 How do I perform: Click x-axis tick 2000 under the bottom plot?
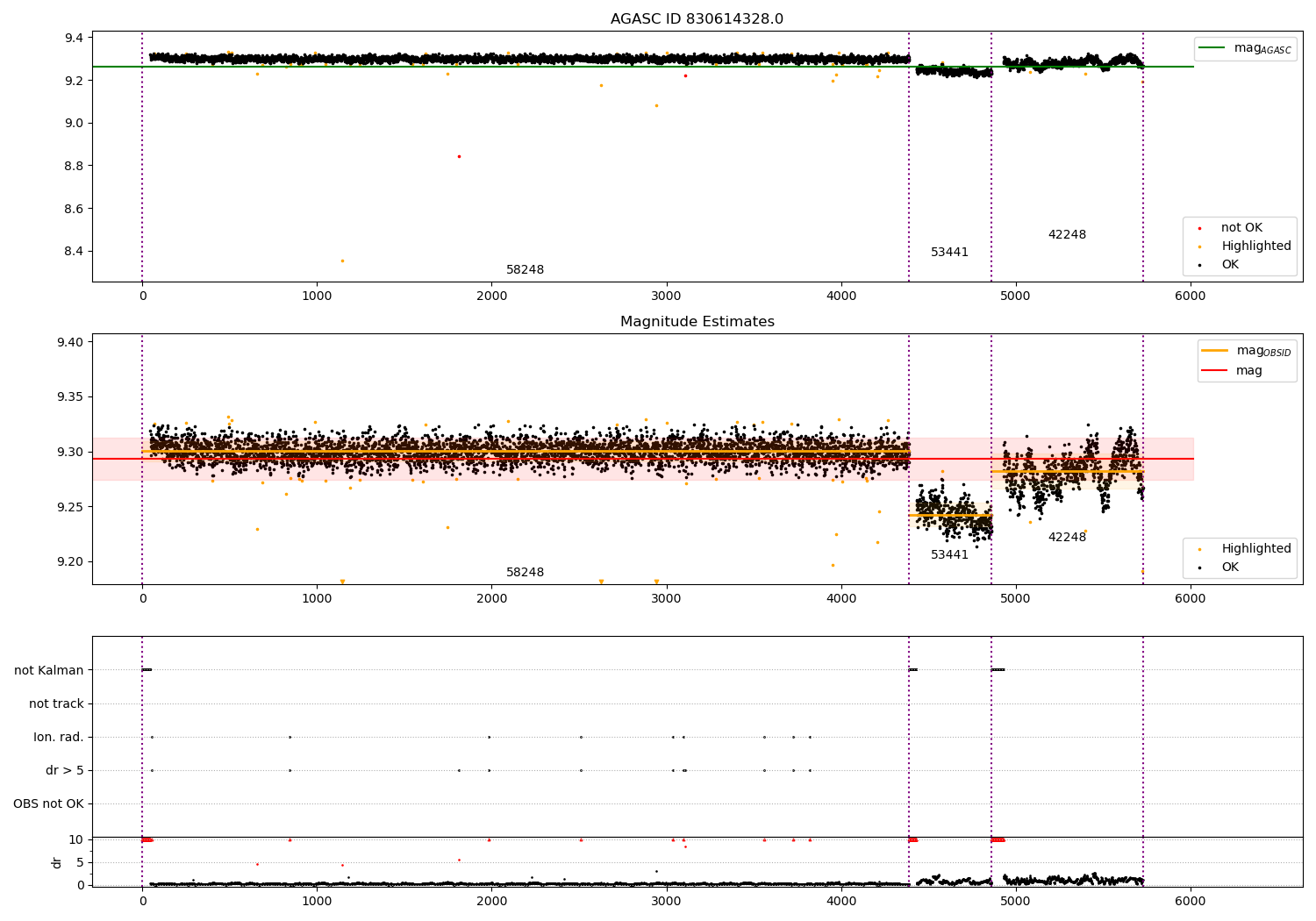[x=491, y=901]
